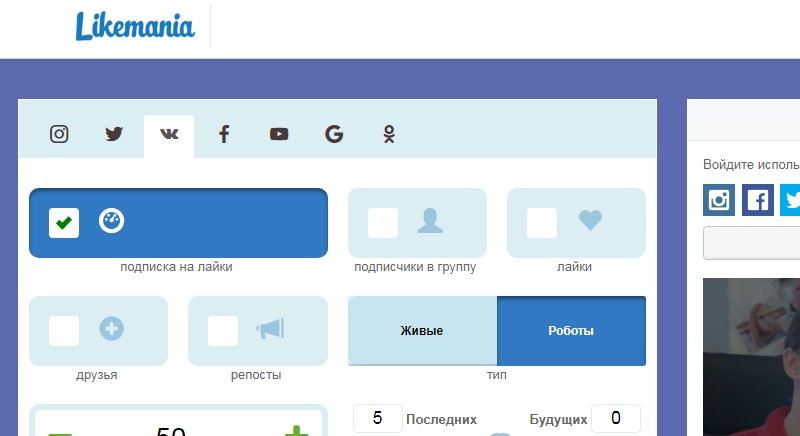800x436 pixels.
Task: Click the person icon for подписчики в группу
Action: coord(430,221)
